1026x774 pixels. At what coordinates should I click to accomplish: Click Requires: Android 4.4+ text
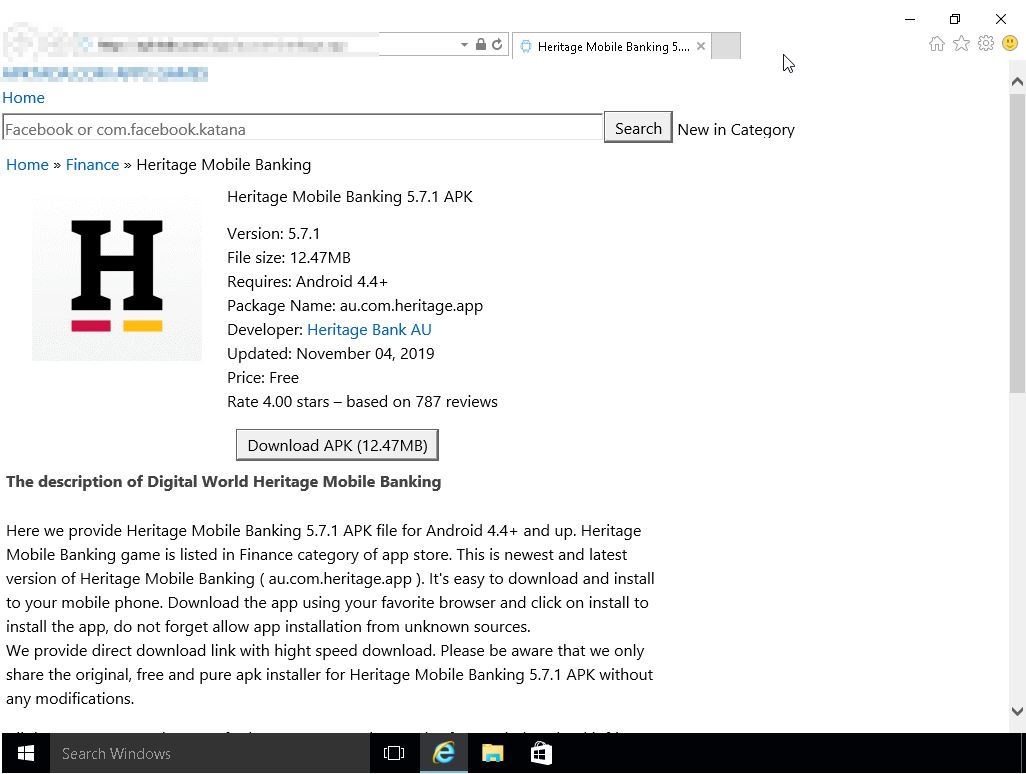[308, 282]
